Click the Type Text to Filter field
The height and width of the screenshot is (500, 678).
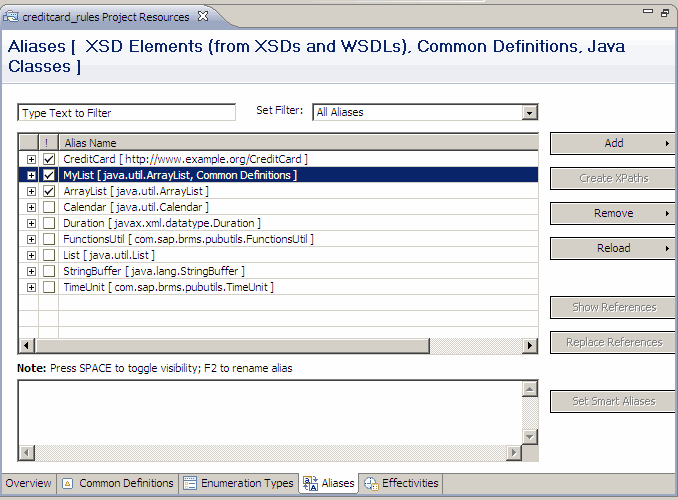click(x=127, y=113)
